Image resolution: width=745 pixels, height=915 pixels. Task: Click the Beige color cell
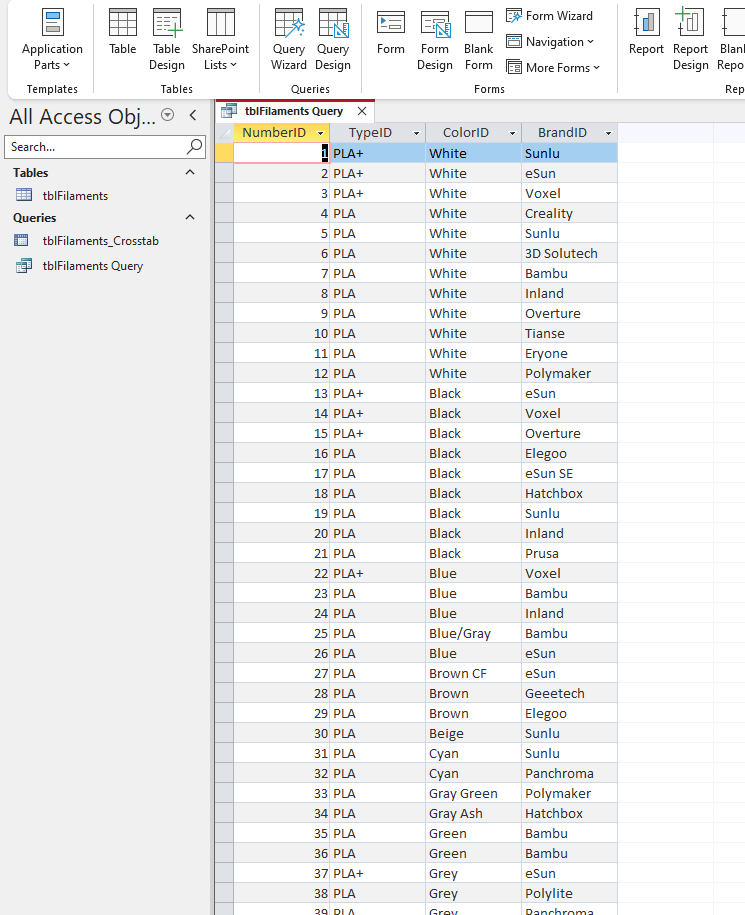click(474, 734)
